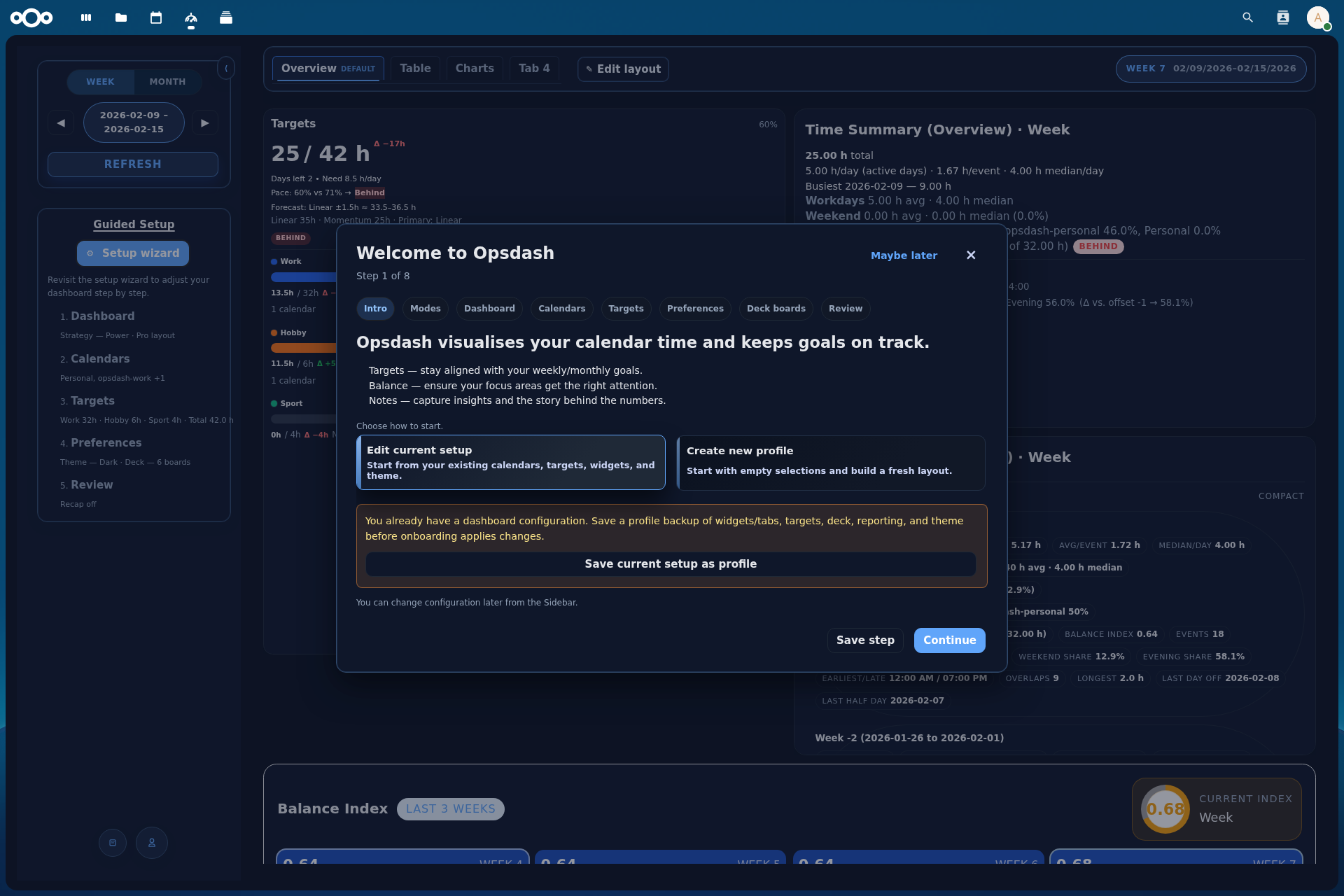Select the Review wizard step

(846, 309)
